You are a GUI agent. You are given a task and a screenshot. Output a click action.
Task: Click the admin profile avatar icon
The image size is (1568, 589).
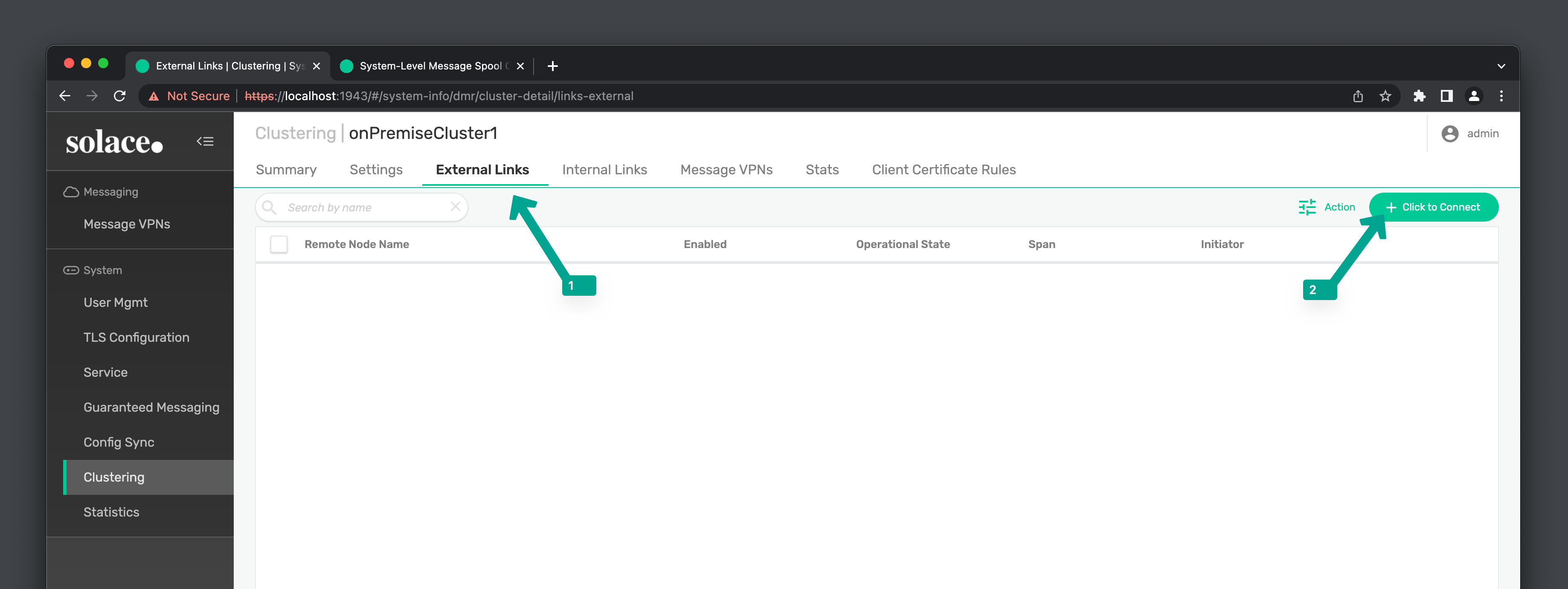point(1451,133)
